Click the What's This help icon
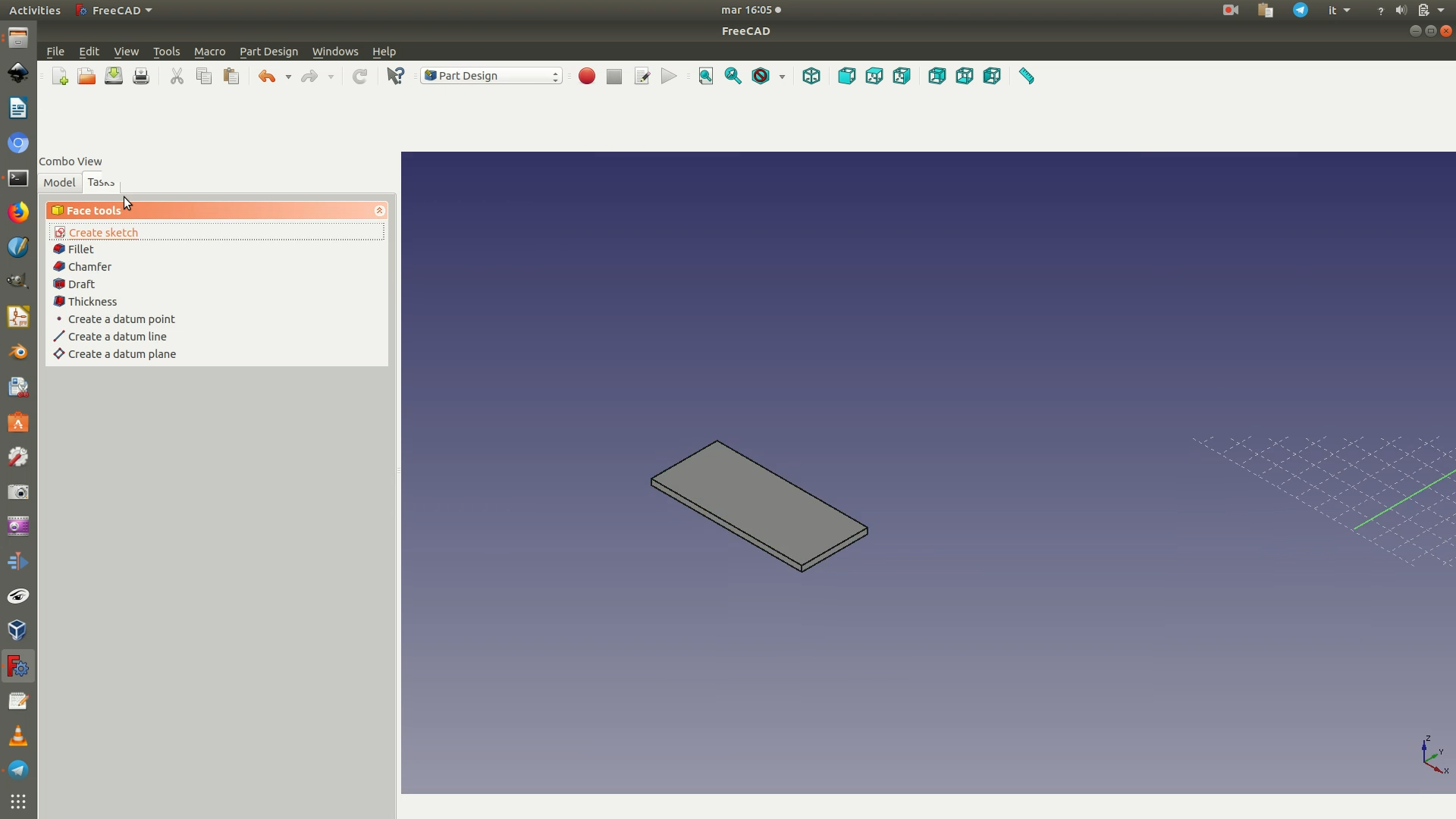Screen dimensions: 1456x819 [x=395, y=76]
